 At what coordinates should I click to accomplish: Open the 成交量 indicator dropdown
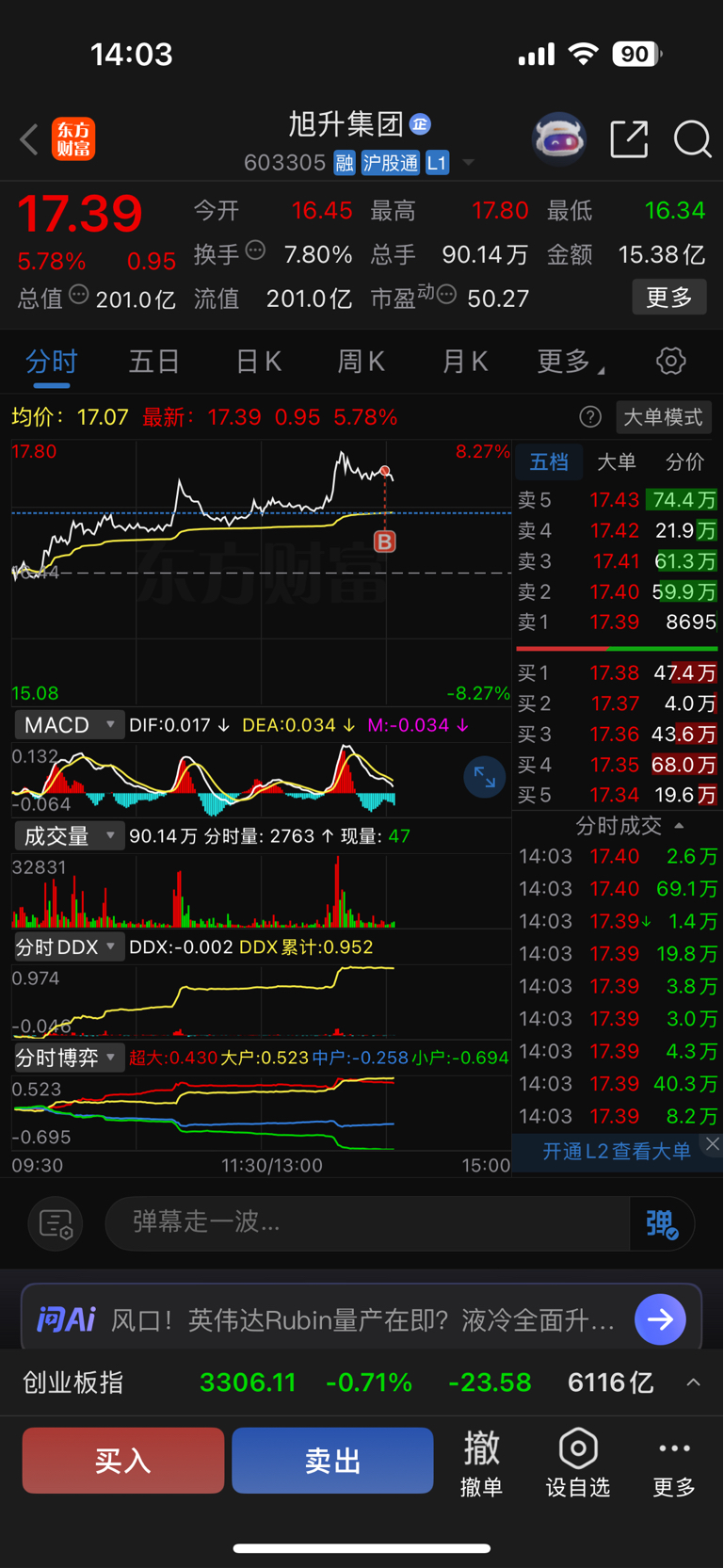(69, 835)
